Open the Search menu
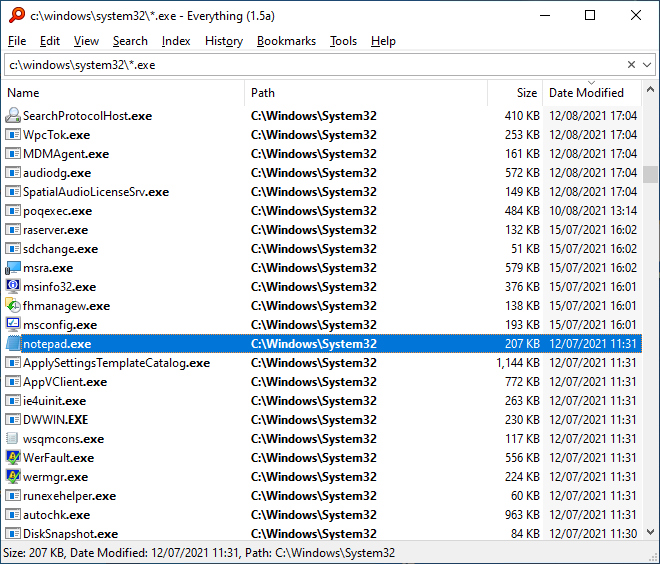The height and width of the screenshot is (564, 660). click(x=130, y=41)
